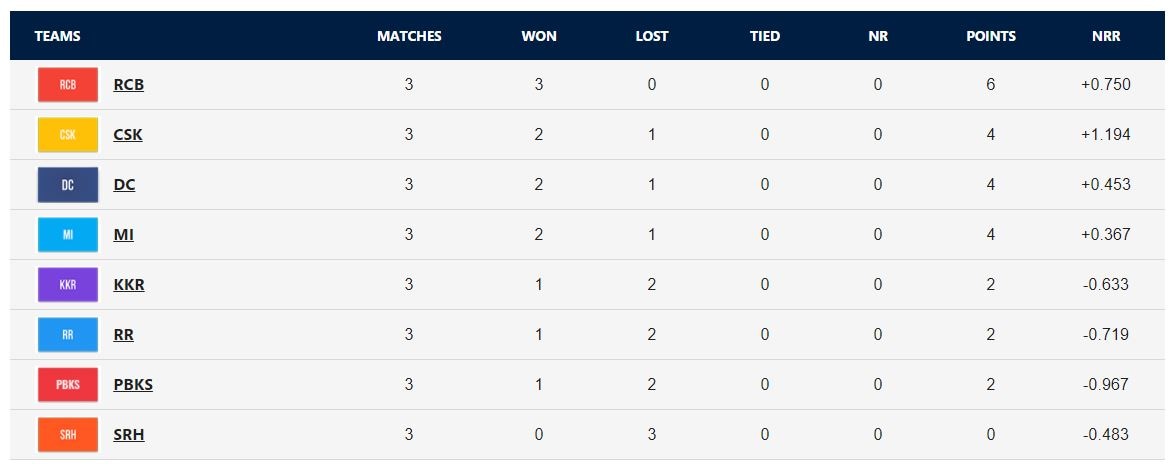Click the orange SRH team badge

(x=68, y=435)
